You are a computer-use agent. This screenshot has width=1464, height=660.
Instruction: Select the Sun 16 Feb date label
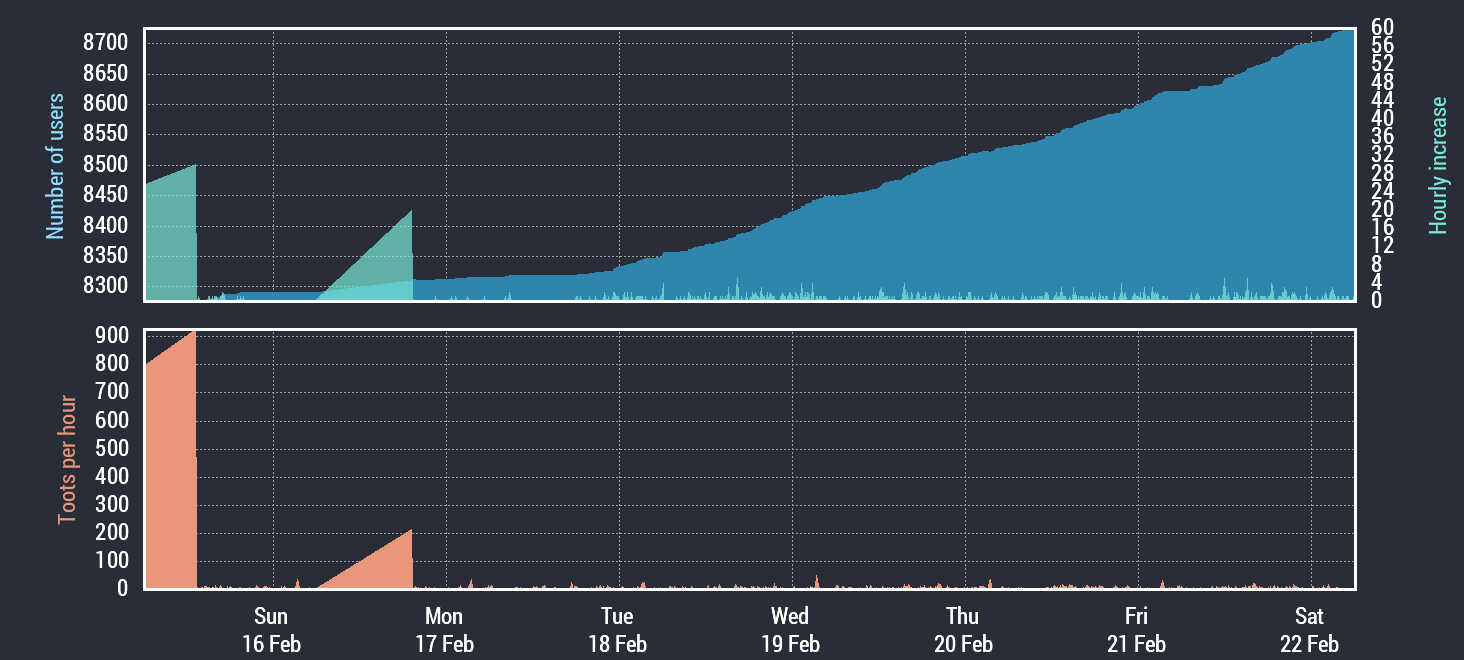coord(271,630)
